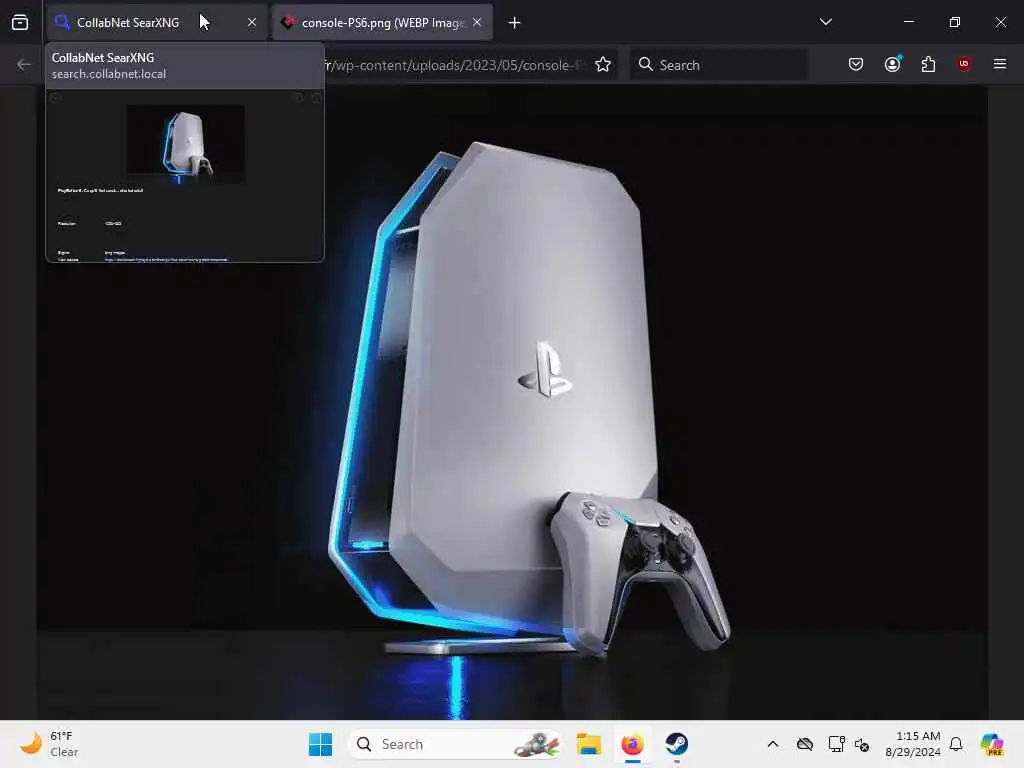Open the uBlock Origin extension icon
Screen dimensions: 1024x768
pos(964,64)
